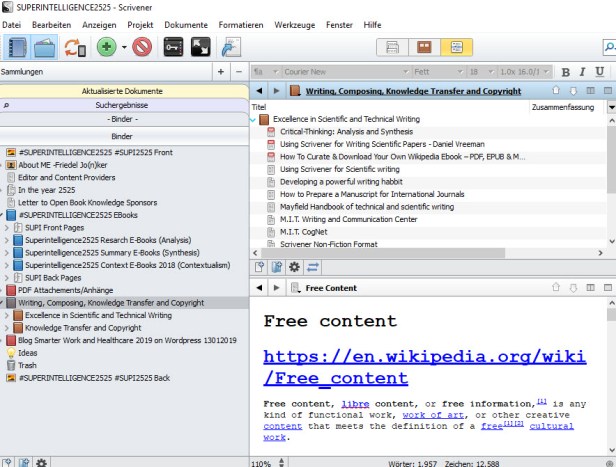Click the Collections icon in toolbar

click(x=45, y=47)
